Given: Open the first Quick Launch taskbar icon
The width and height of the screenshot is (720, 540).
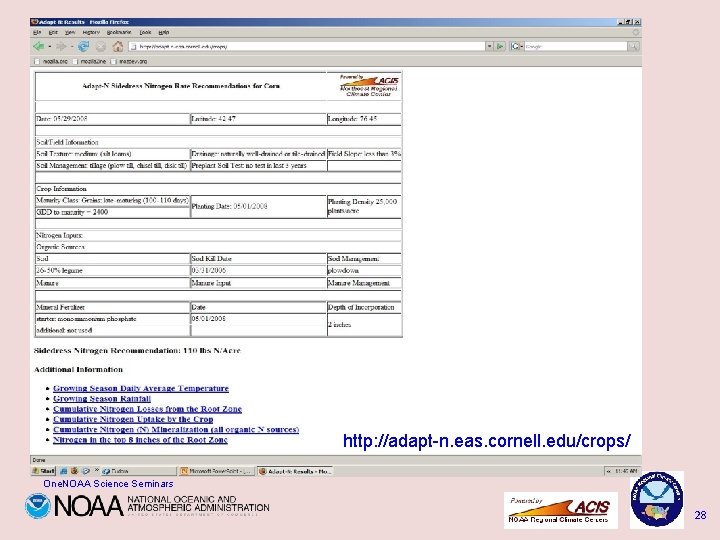Looking at the screenshot, I should [x=64, y=471].
